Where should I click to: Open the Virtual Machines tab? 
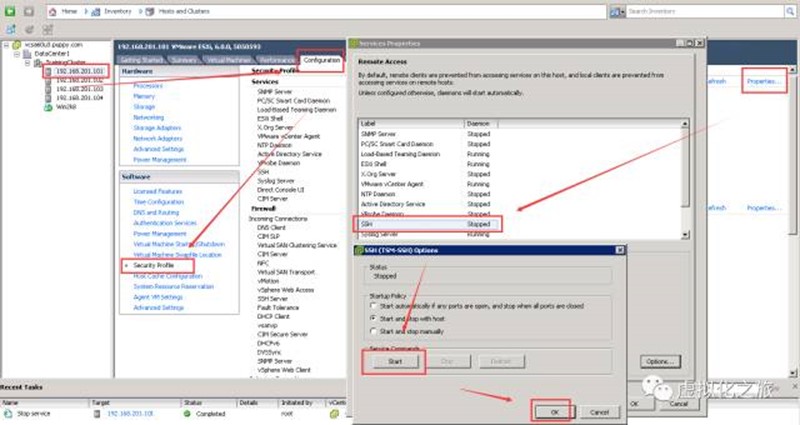(x=228, y=60)
